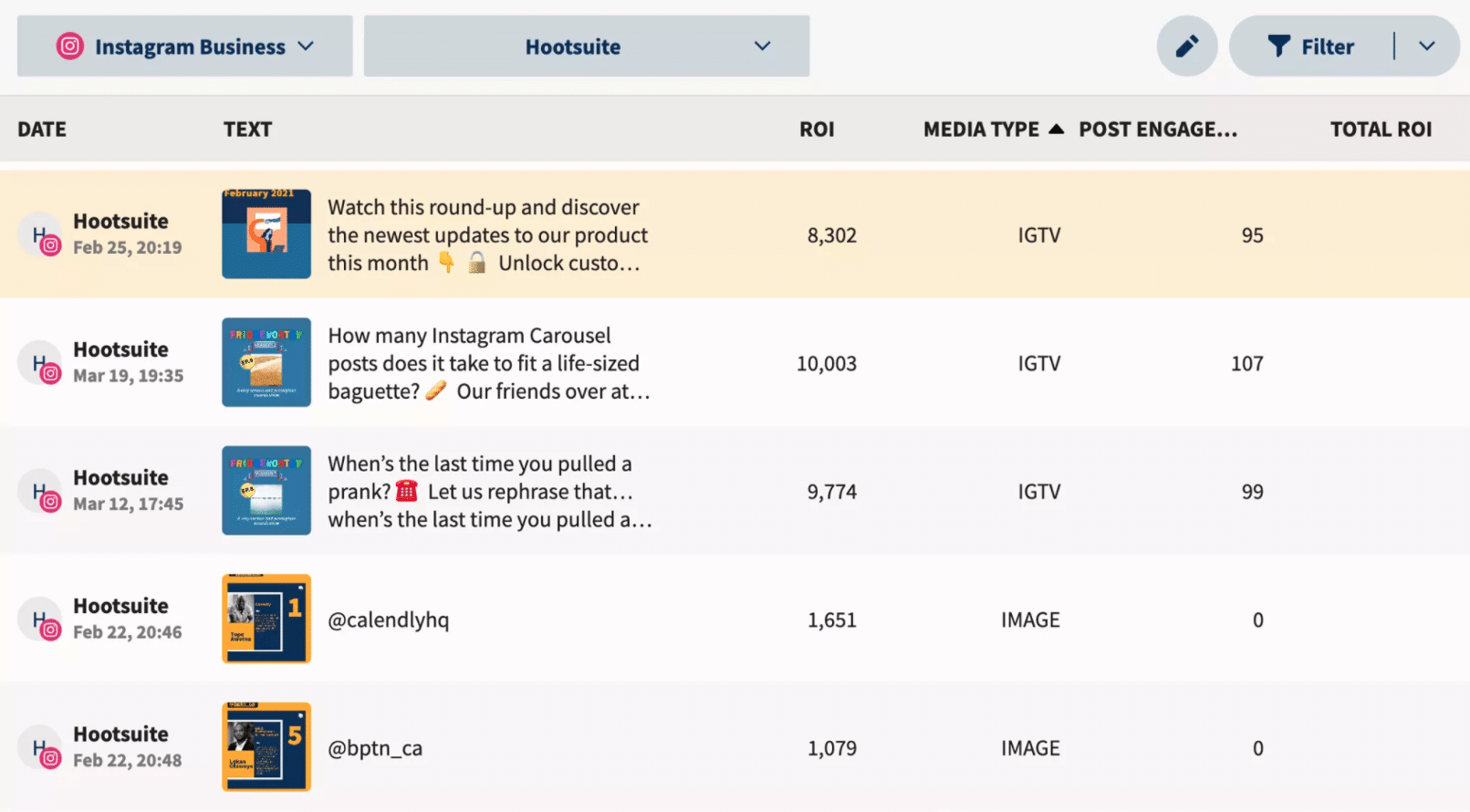This screenshot has width=1470, height=812.
Task: Click the pencil edit icon button
Action: pyautogui.click(x=1186, y=46)
